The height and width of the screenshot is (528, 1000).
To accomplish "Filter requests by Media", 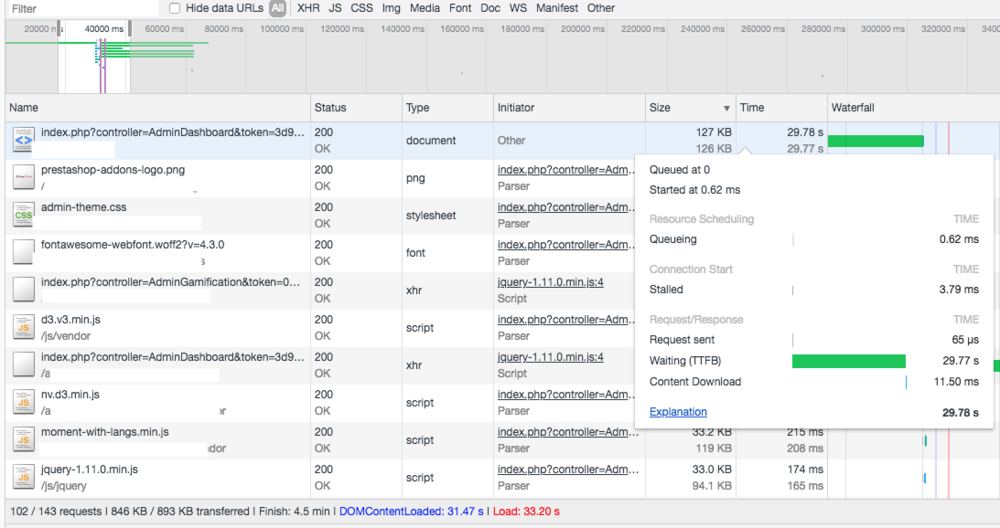I will coord(425,8).
